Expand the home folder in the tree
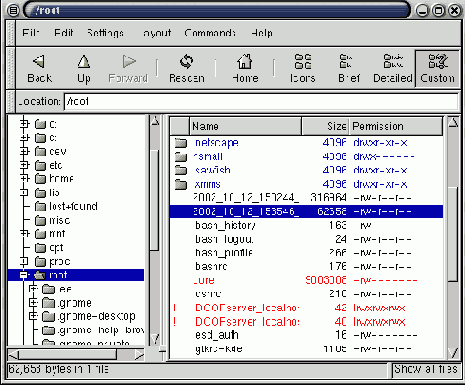This screenshot has height=385, width=465. point(24,179)
